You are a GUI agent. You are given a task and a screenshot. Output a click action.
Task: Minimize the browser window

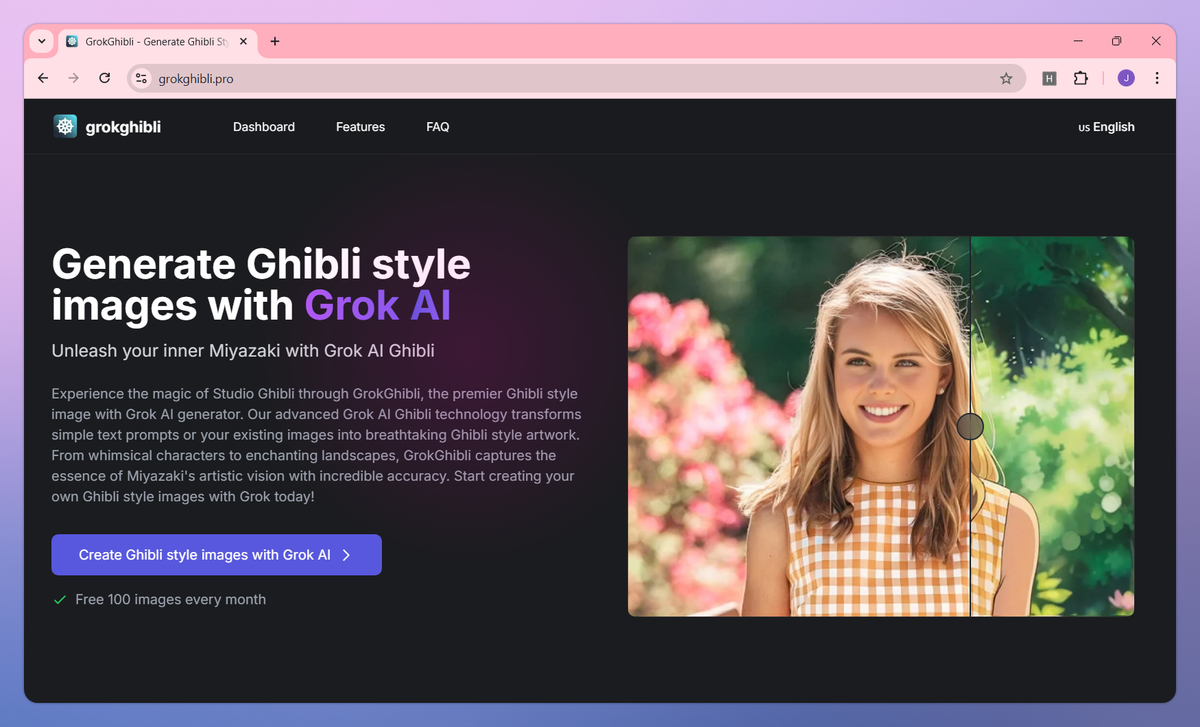[1078, 41]
